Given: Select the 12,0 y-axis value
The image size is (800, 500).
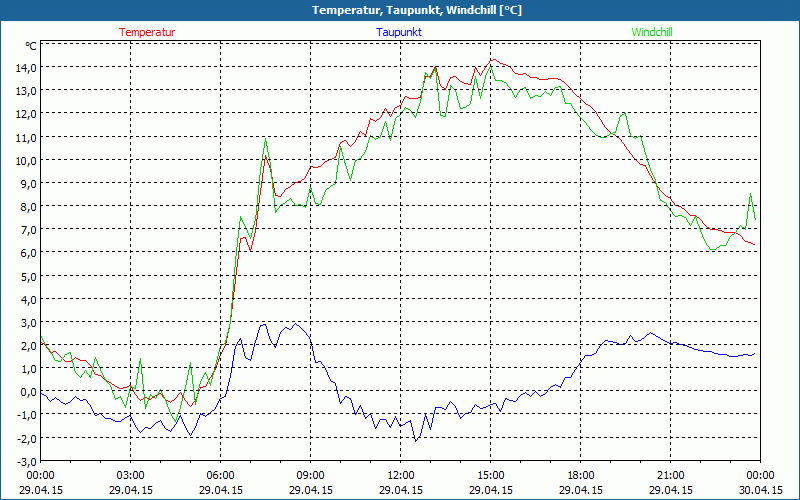Looking at the screenshot, I should 25,114.
